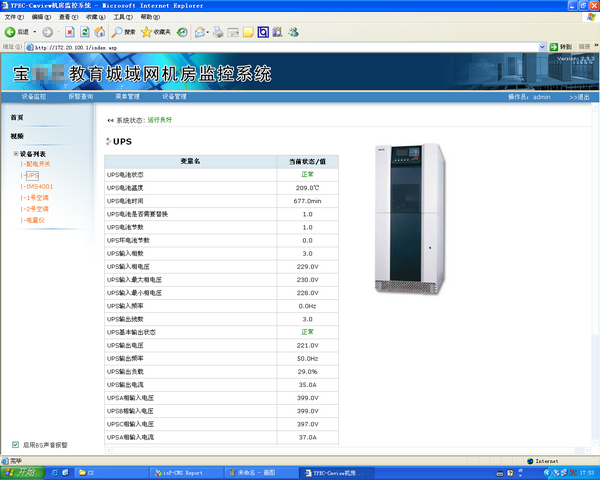Switch to iMP-CMS Report taskbar window

pyautogui.click(x=186, y=473)
